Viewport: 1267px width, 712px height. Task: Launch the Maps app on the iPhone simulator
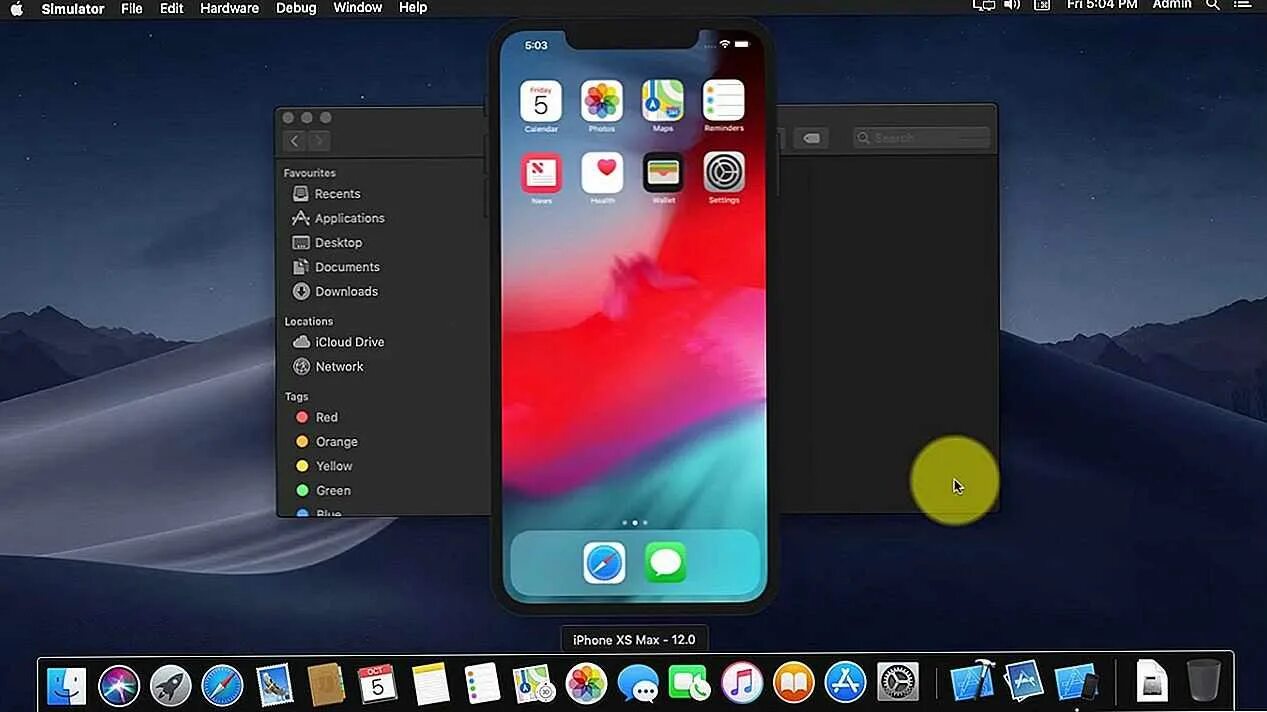(x=663, y=101)
